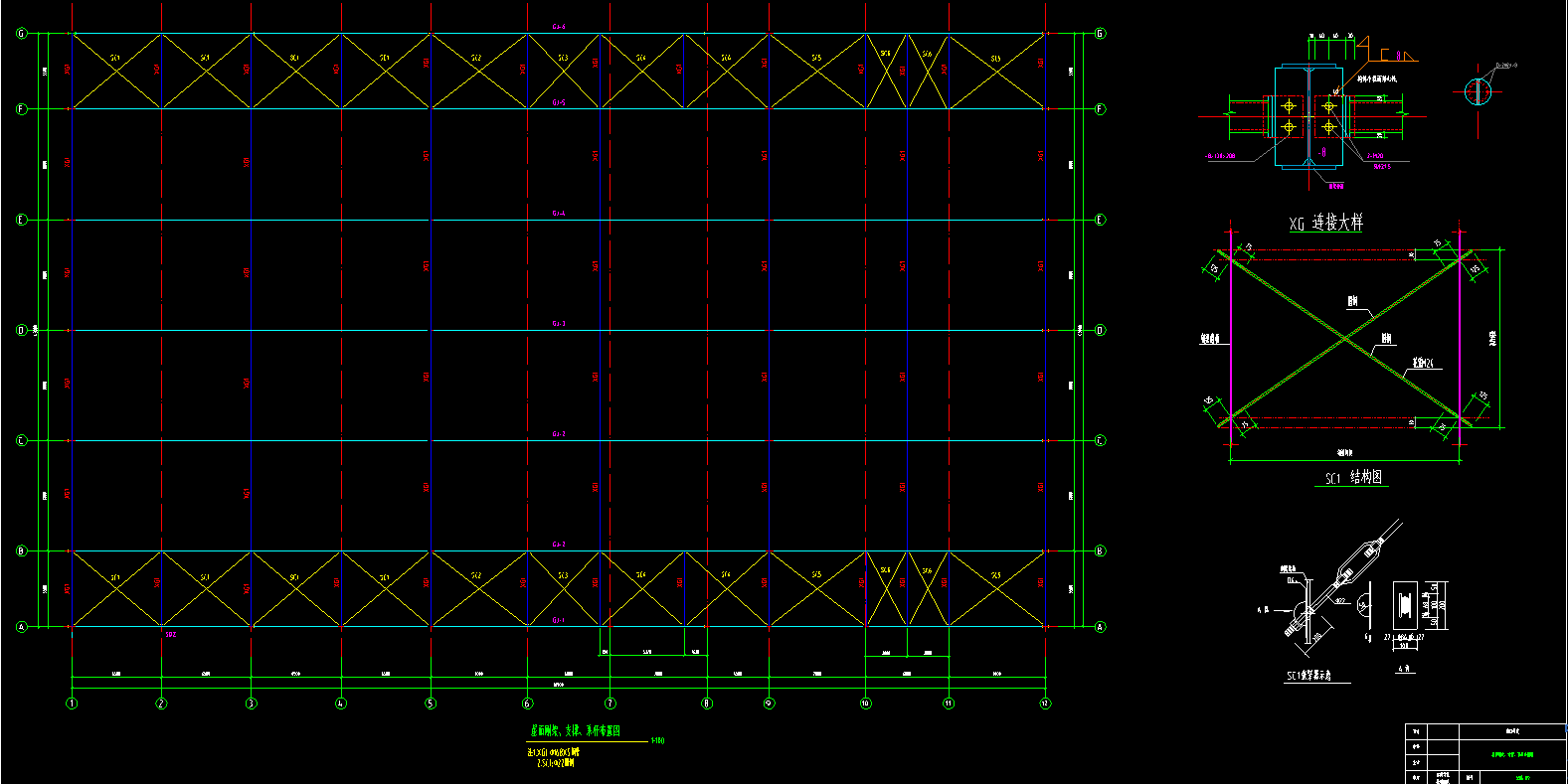This screenshot has height=784, width=1568.
Task: Select the magenta GJ label on the axis D line
Action: click(x=559, y=324)
